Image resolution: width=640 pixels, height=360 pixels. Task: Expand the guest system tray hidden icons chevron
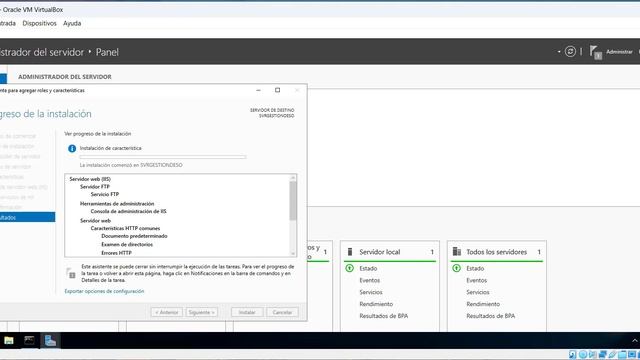coord(635,340)
